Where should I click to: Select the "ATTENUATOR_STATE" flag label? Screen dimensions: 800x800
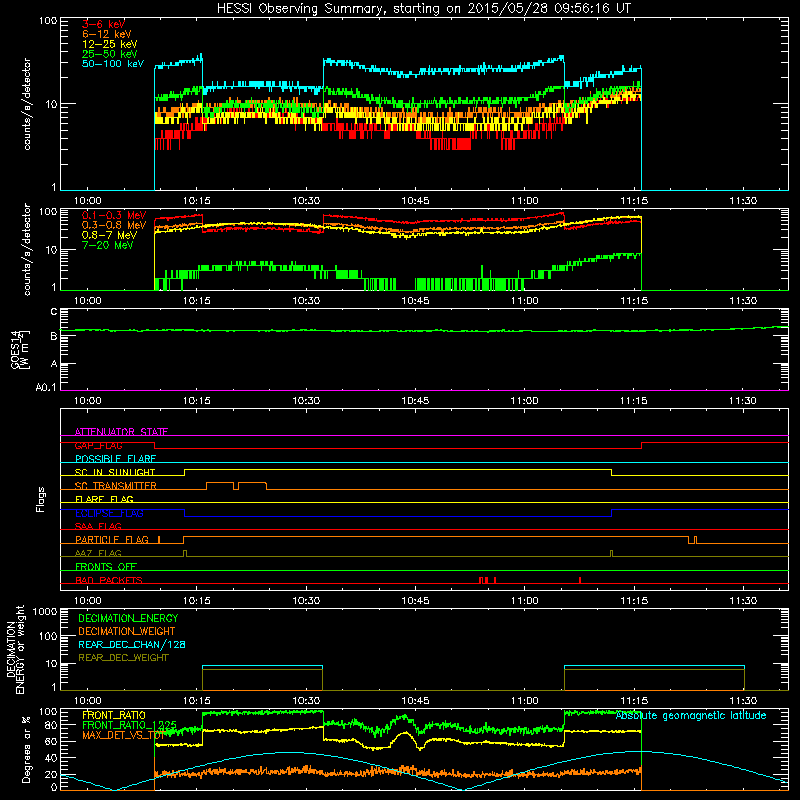[x=121, y=432]
